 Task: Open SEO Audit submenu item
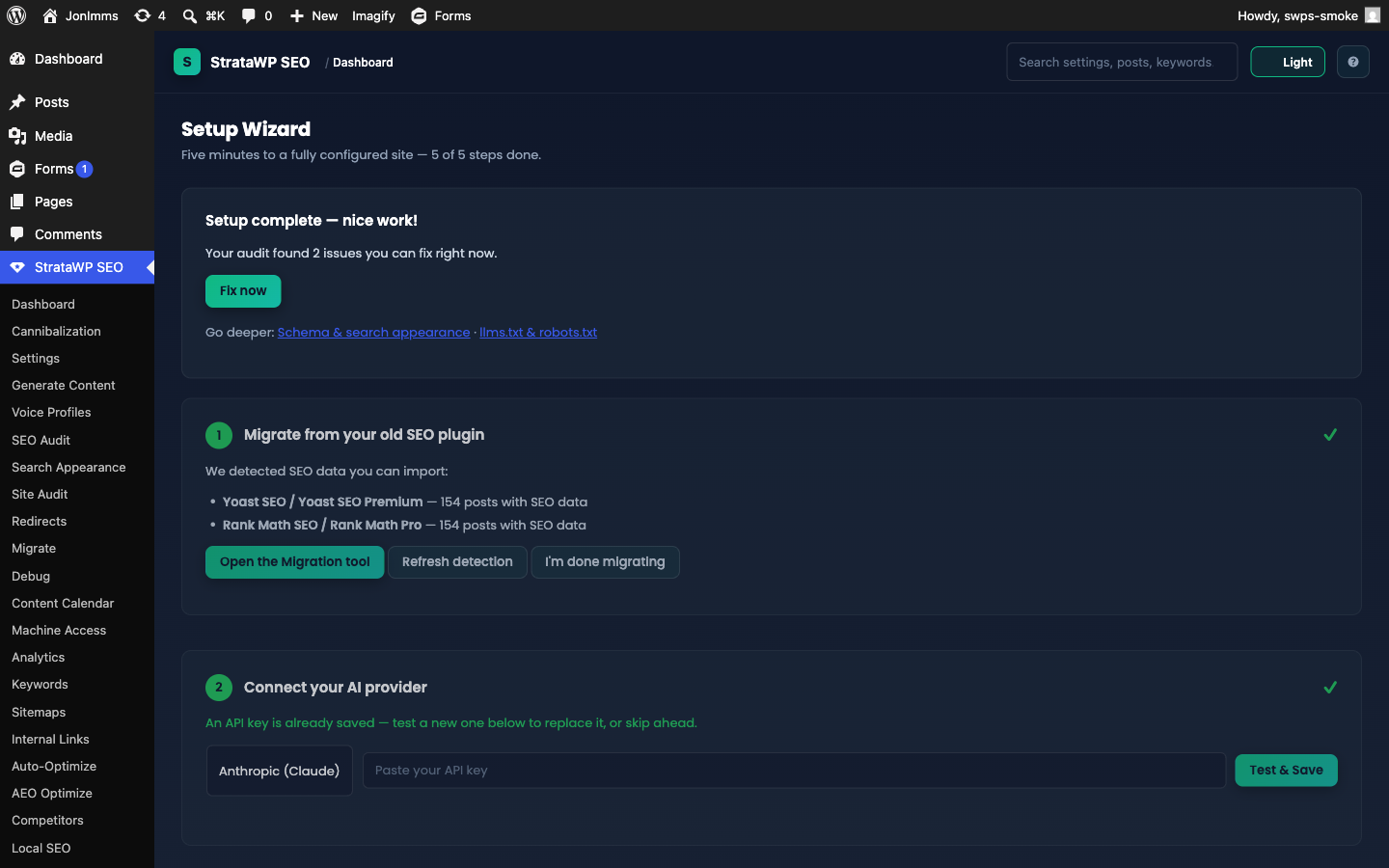tap(41, 440)
